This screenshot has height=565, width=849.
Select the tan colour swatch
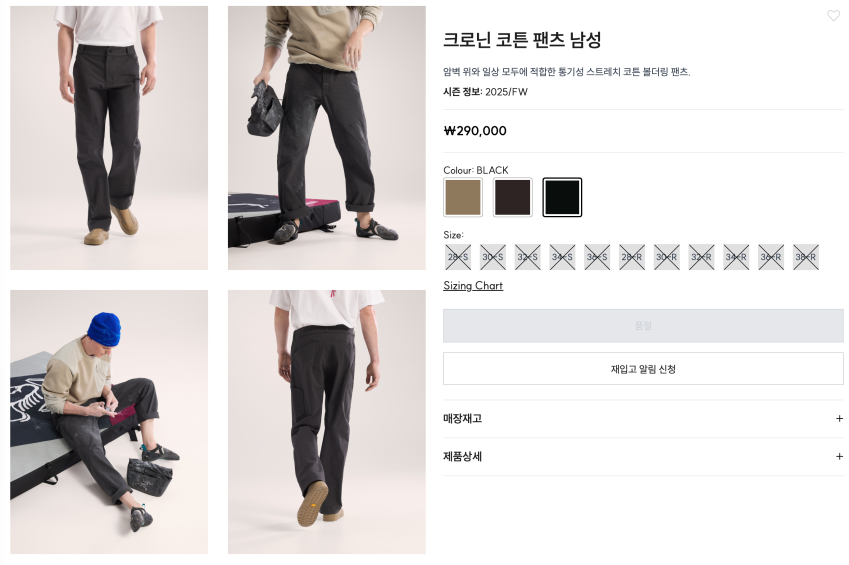463,197
